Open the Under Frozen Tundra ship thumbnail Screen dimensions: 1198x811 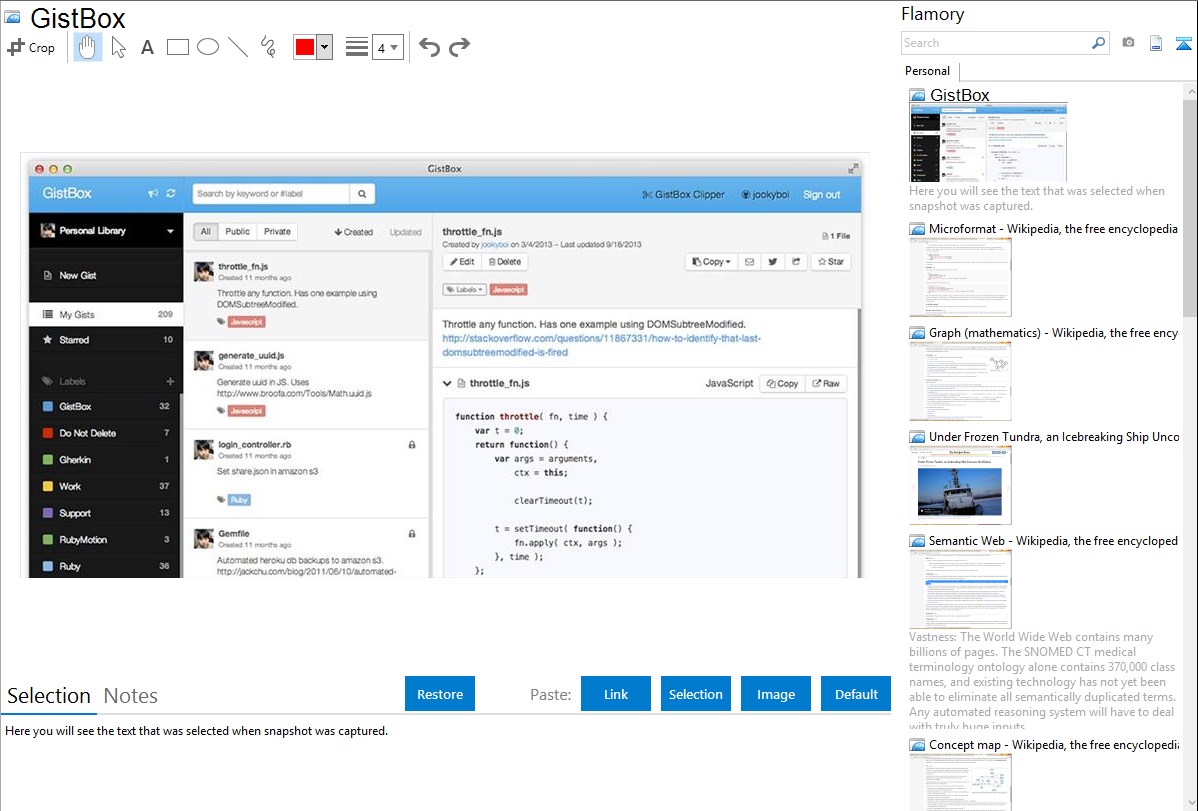(960, 485)
